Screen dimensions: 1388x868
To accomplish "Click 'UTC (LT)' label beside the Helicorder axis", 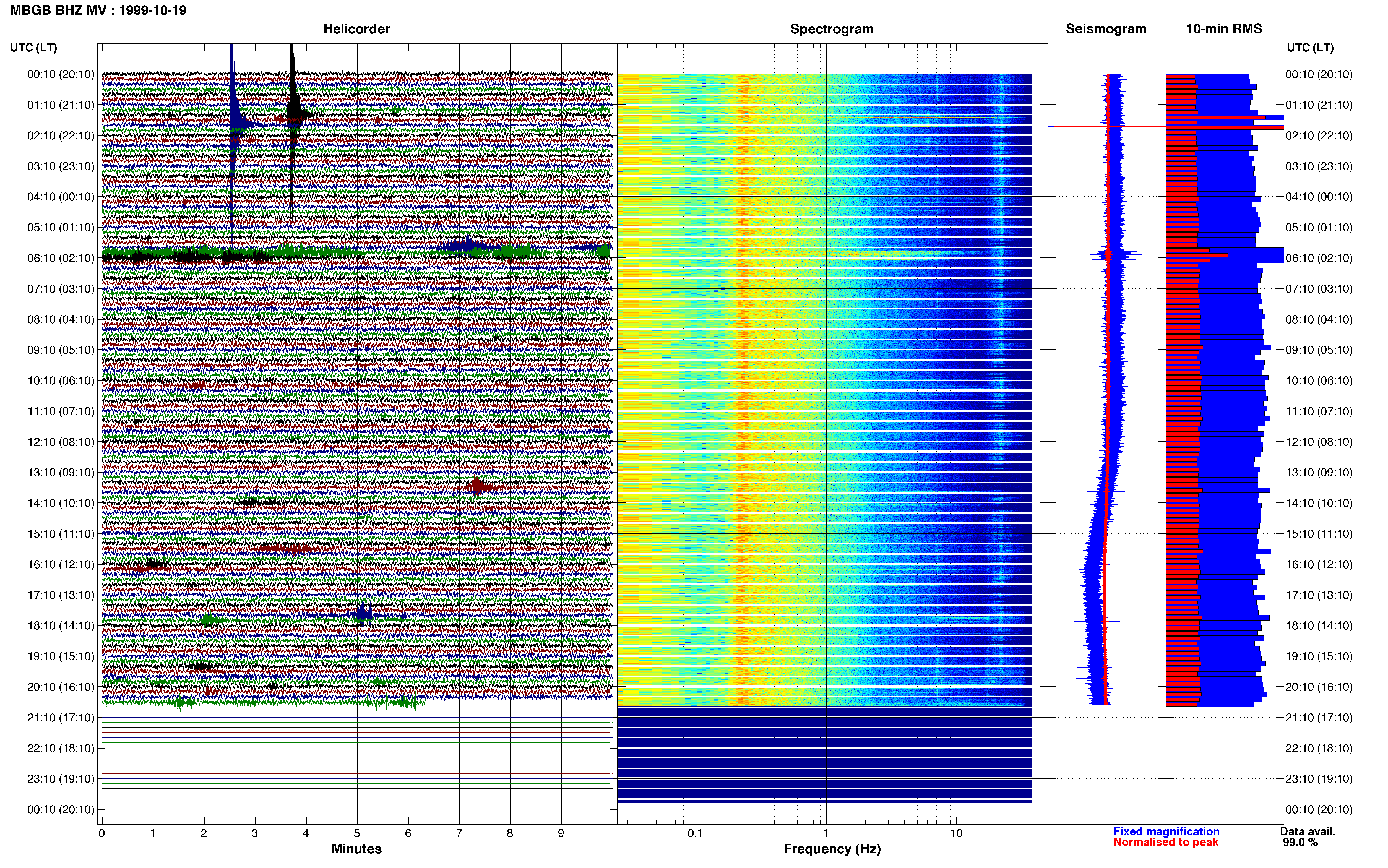I will pyautogui.click(x=34, y=48).
